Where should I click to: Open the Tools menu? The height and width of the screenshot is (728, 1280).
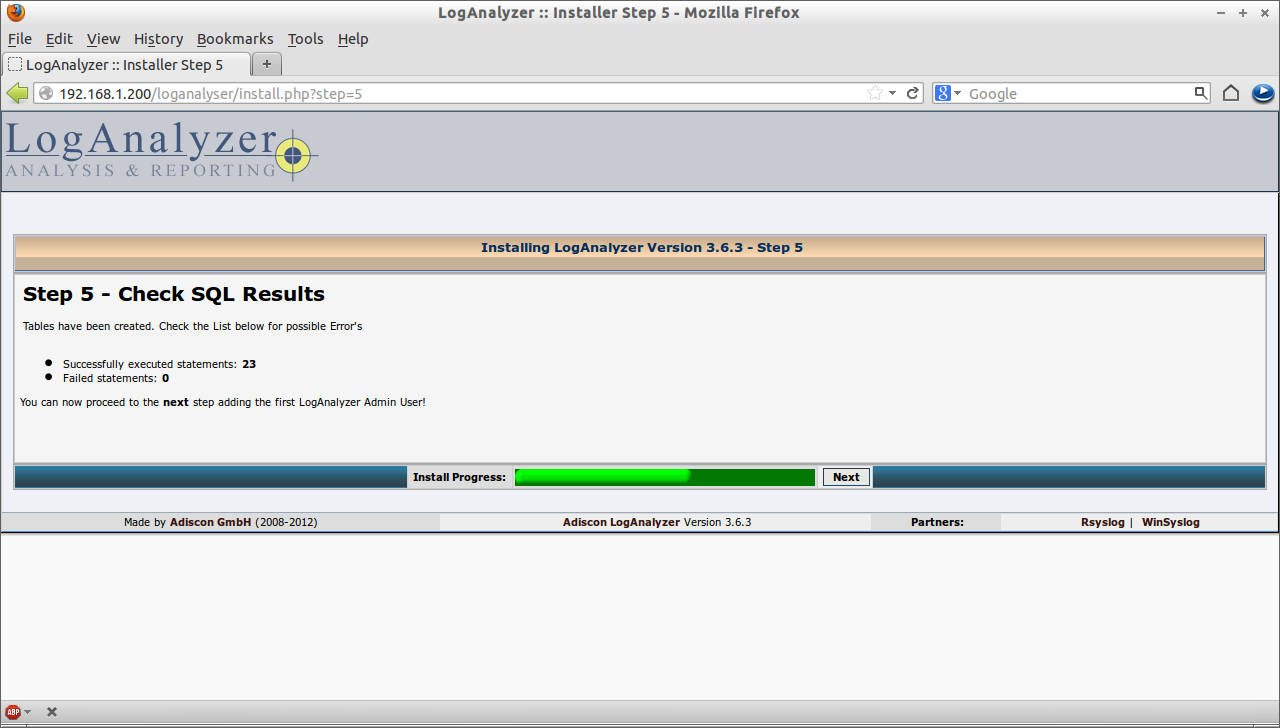305,39
